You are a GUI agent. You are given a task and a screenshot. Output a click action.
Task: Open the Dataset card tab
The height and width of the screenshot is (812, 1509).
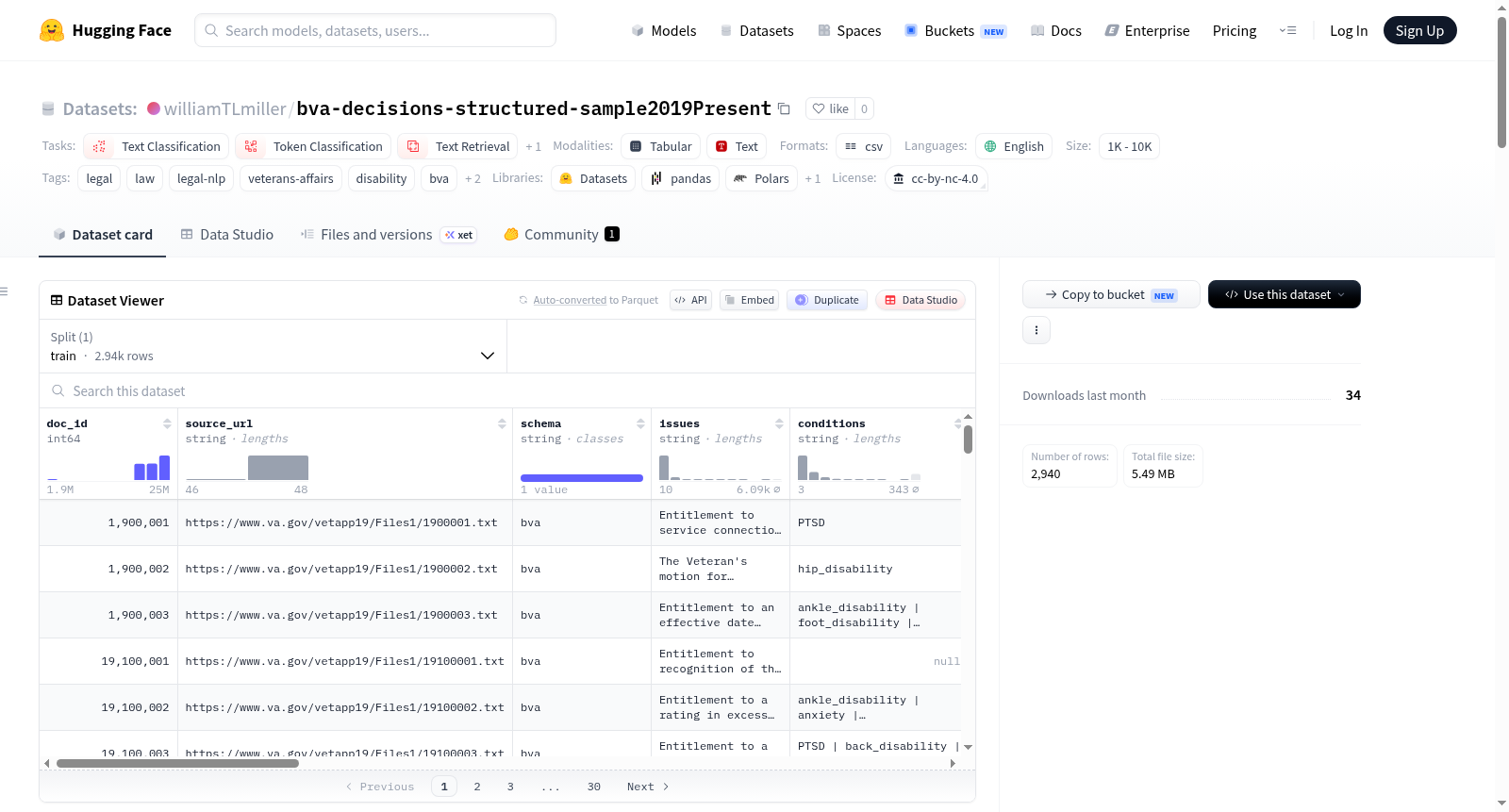[103, 235]
